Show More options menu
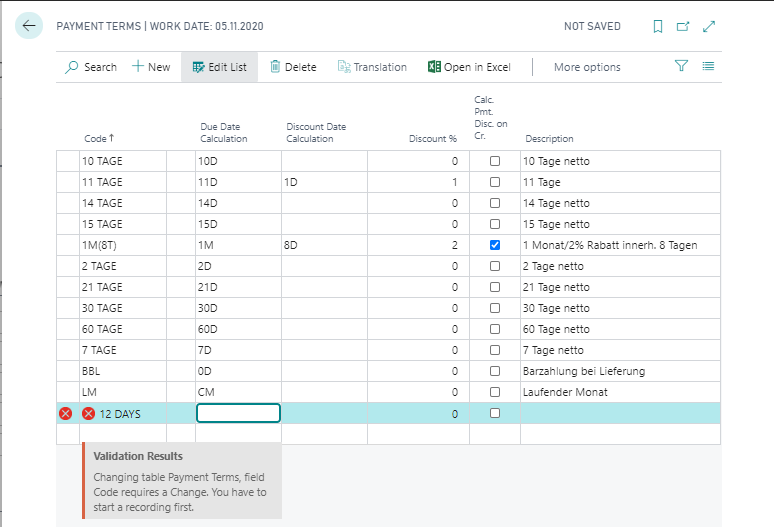774x527 pixels. [587, 67]
